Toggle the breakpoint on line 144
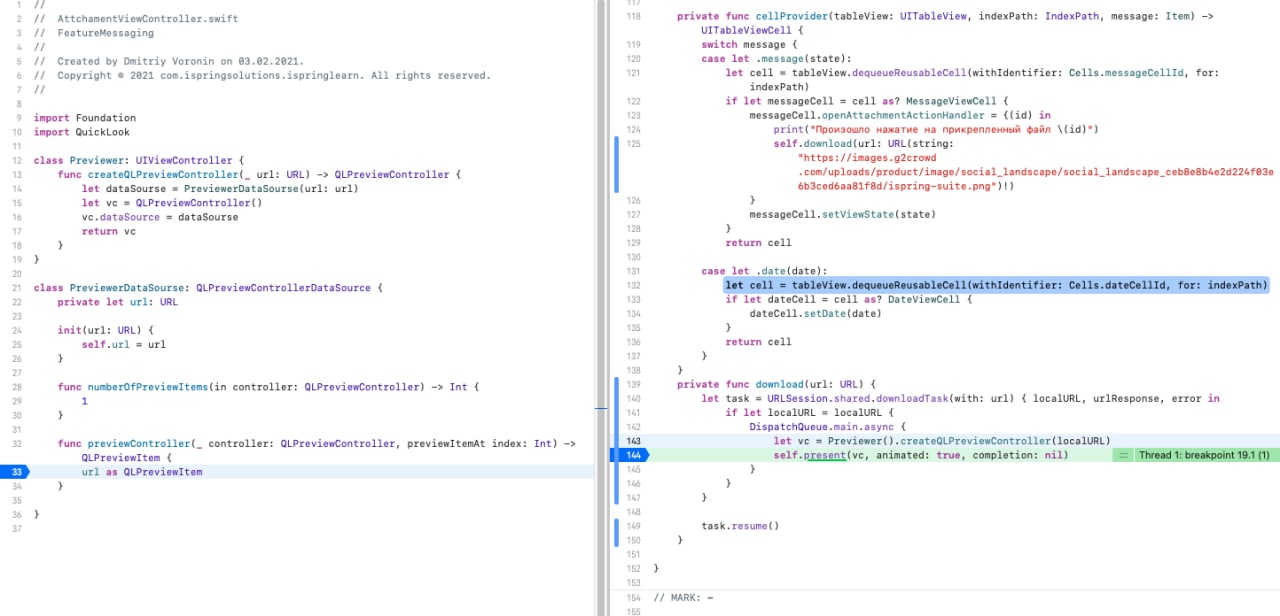The width and height of the screenshot is (1280, 616). [630, 455]
